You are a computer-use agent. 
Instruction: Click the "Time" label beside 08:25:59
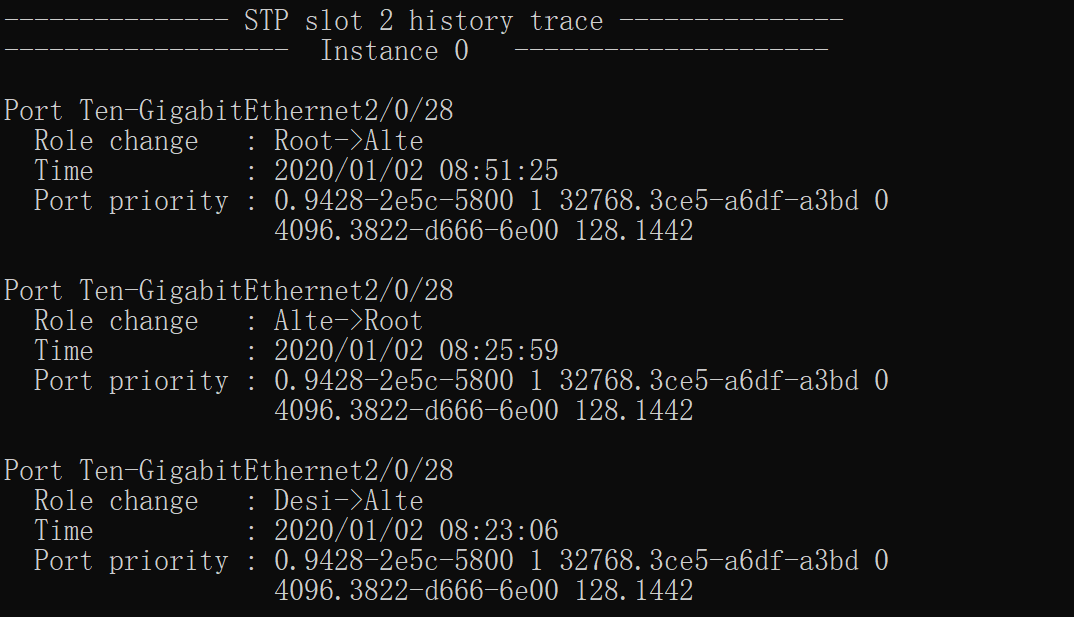pyautogui.click(x=63, y=351)
